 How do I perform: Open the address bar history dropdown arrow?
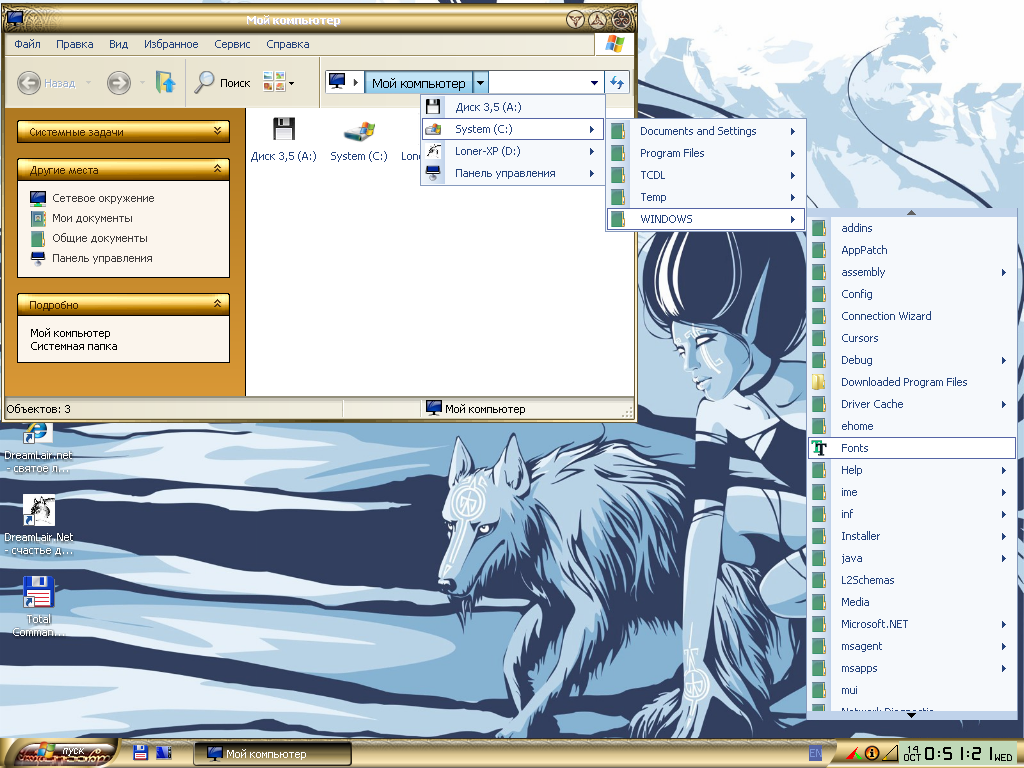[x=595, y=83]
